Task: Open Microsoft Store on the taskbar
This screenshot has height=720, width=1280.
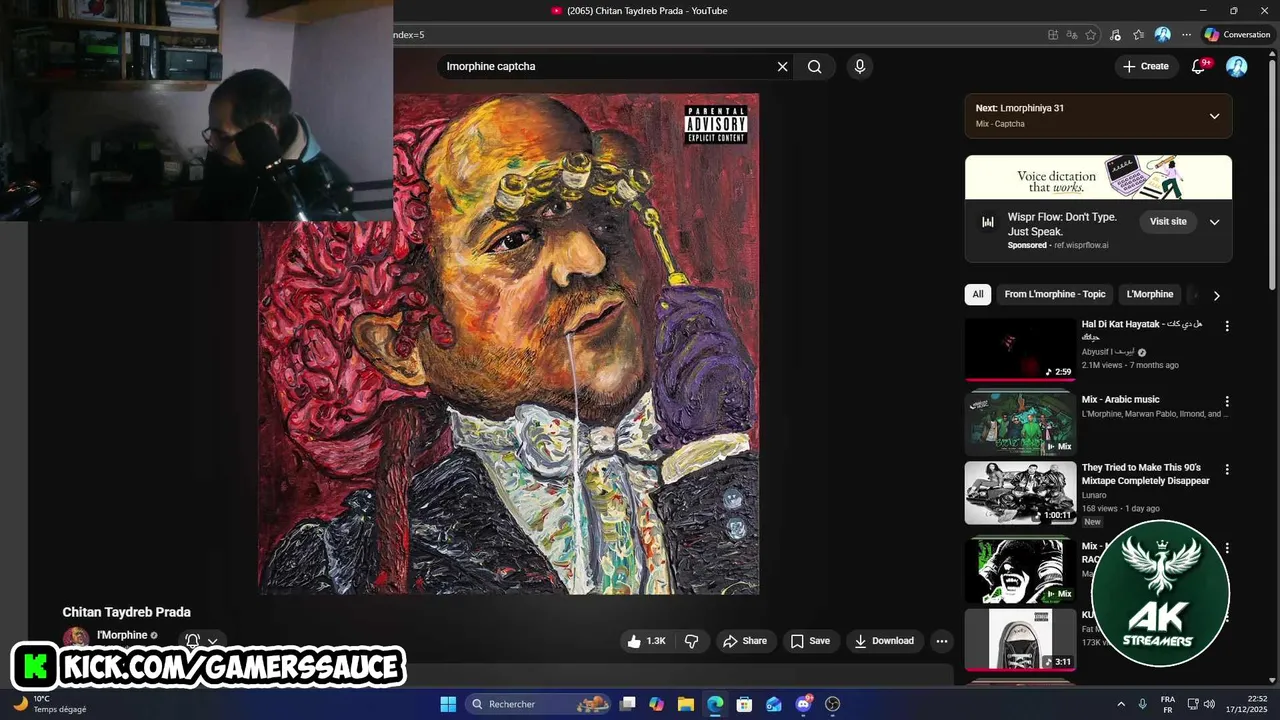Action: [744, 704]
